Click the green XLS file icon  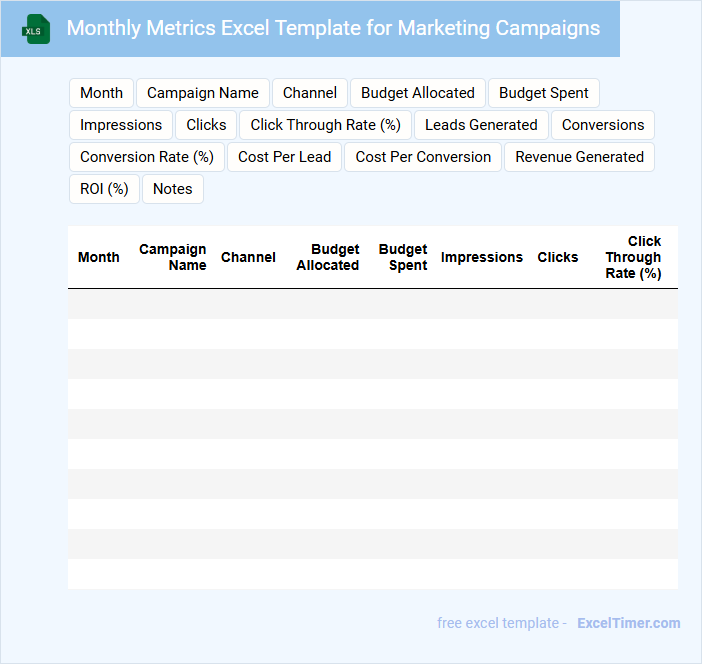point(36,29)
